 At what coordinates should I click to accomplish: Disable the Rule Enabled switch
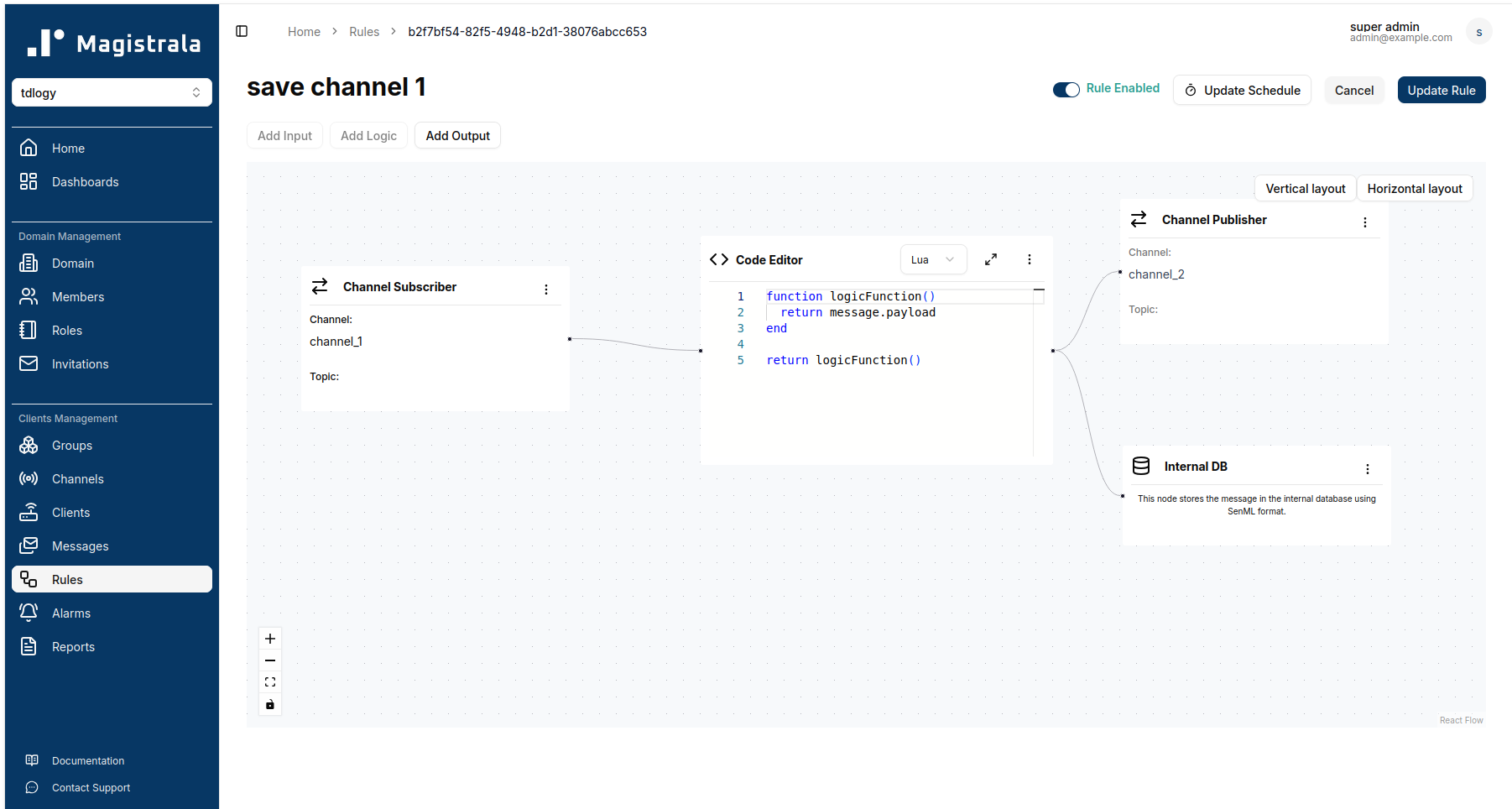coord(1066,90)
